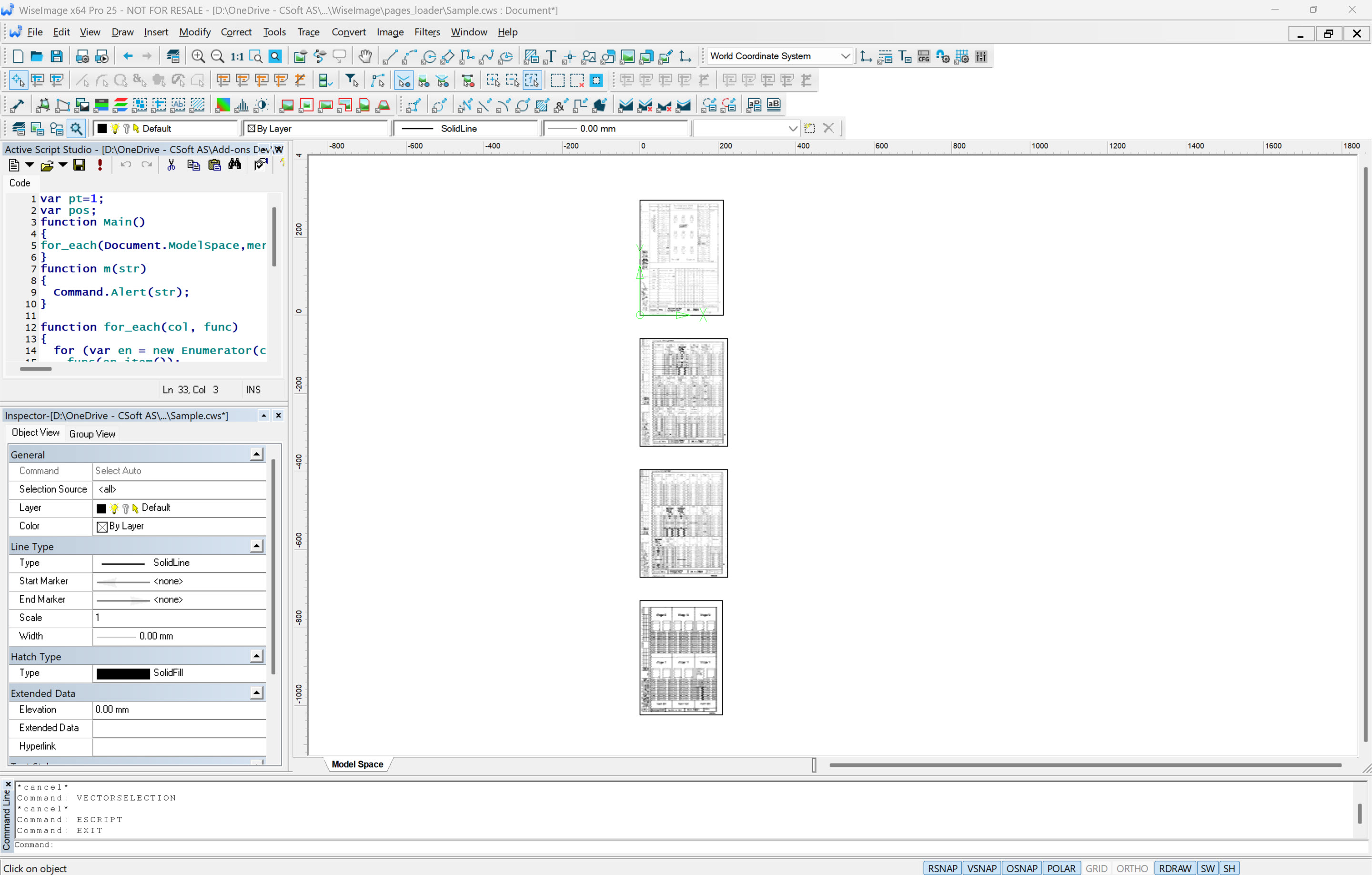Click the Extended Data input field
Viewport: 1372px width, 875px height.
pyautogui.click(x=180, y=728)
